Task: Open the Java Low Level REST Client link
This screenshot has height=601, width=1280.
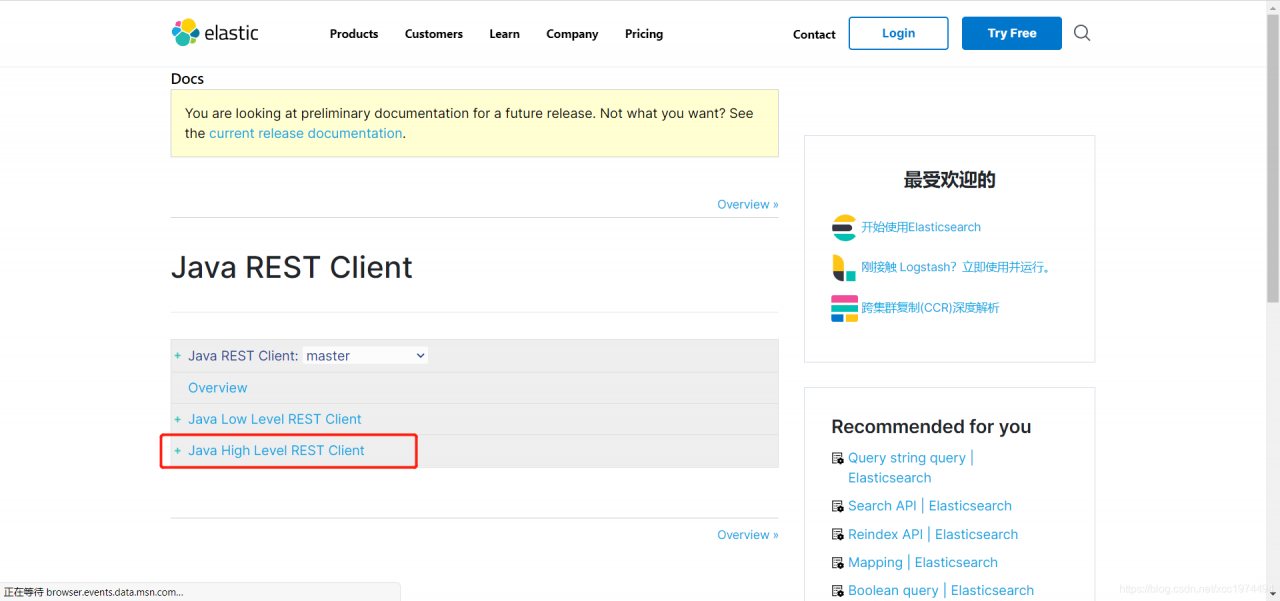Action: click(x=275, y=419)
